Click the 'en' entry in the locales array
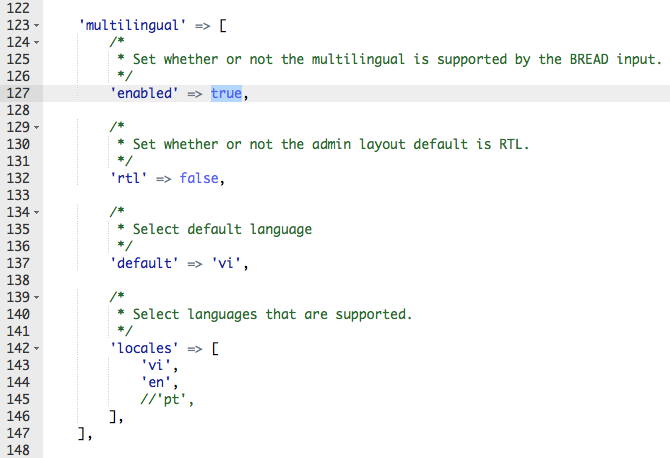 coord(156,382)
